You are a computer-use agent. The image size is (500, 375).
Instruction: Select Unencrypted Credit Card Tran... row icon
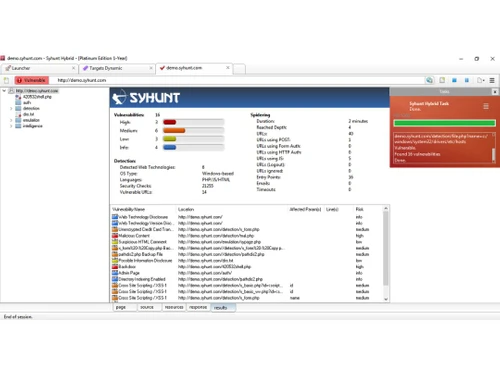pyautogui.click(x=115, y=230)
